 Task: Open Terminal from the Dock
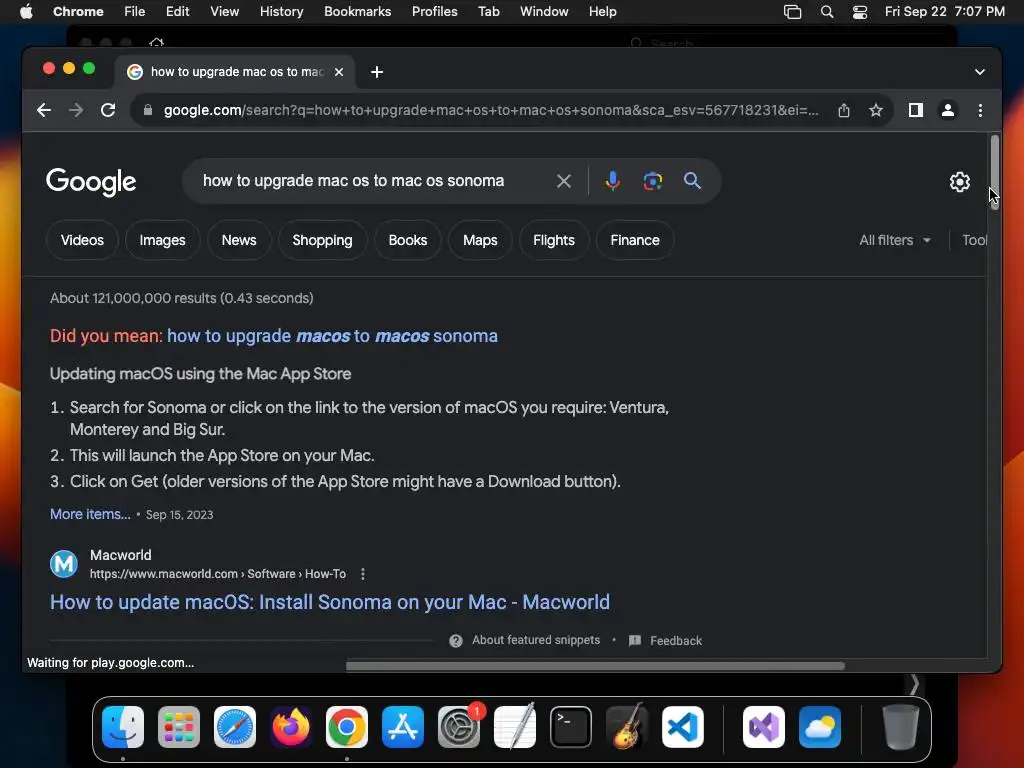(571, 727)
